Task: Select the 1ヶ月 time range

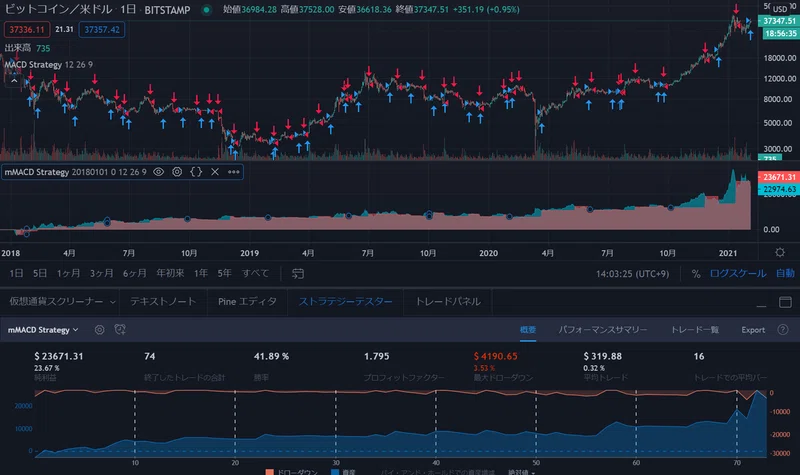Action: [x=68, y=273]
